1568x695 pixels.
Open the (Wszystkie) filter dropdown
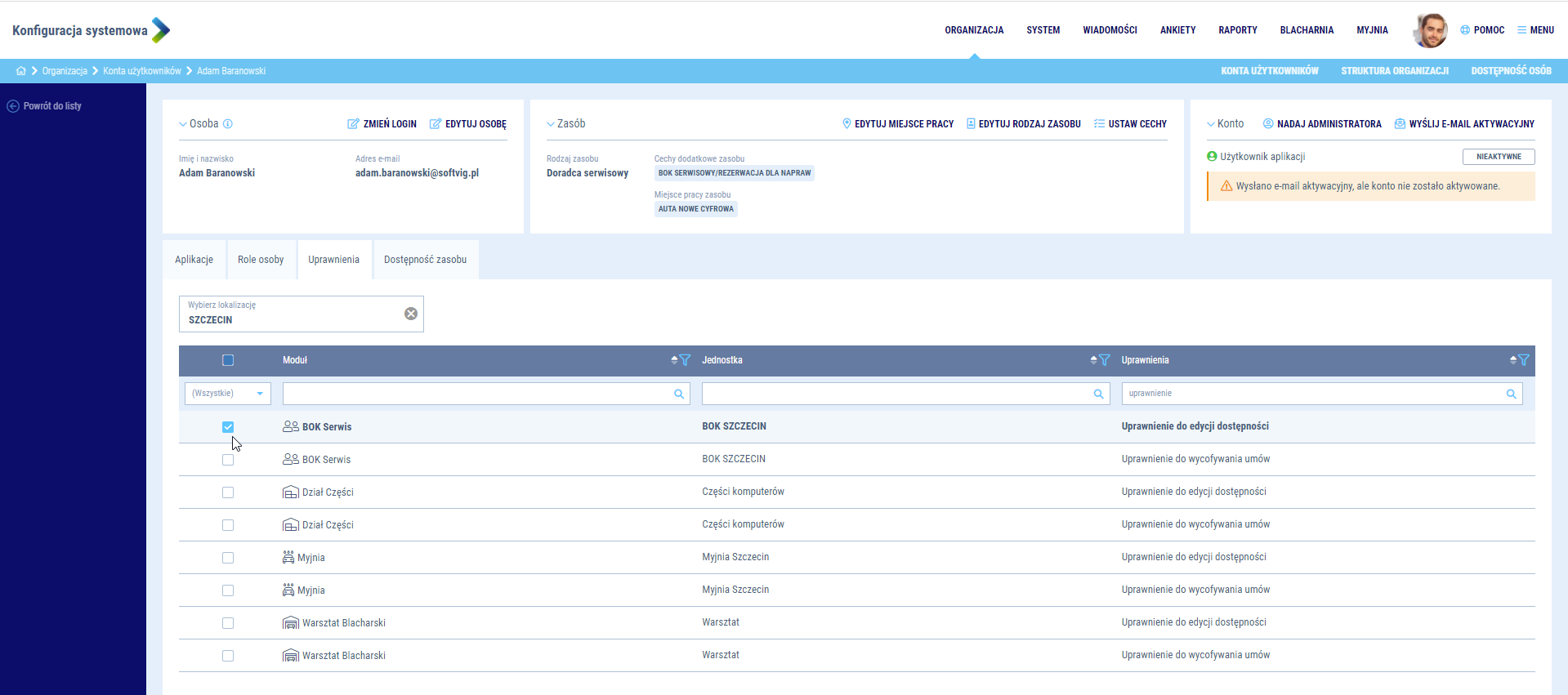(x=228, y=394)
